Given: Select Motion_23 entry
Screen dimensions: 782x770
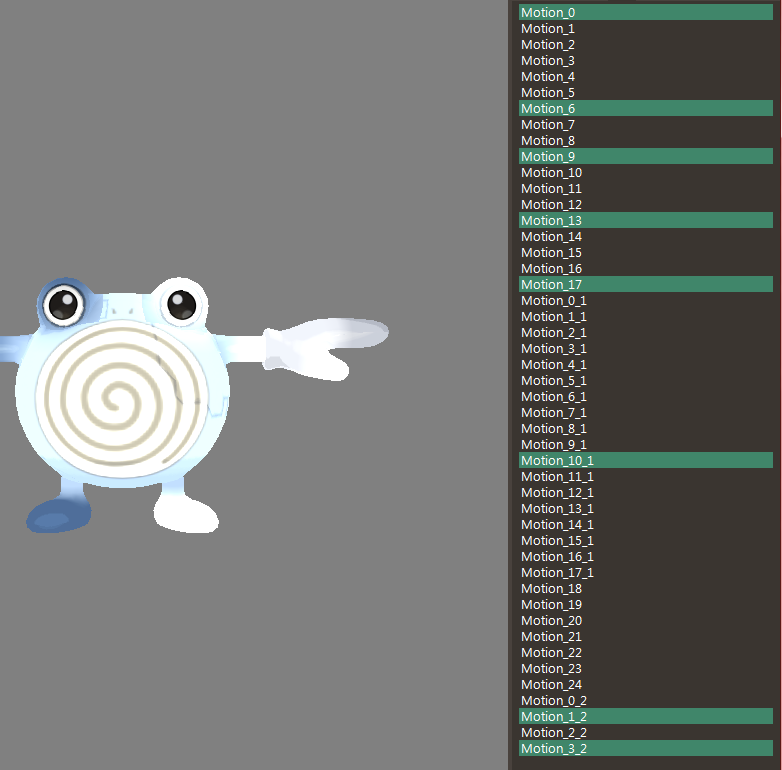Looking at the screenshot, I should click(x=645, y=667).
